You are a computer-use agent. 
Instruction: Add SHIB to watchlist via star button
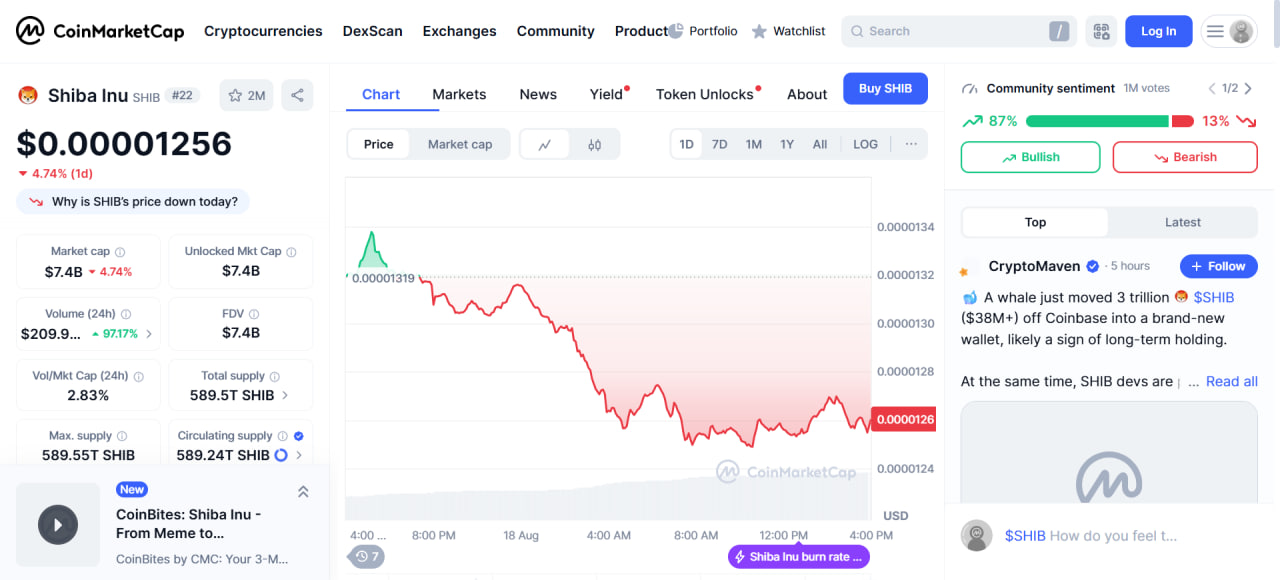tap(246, 95)
